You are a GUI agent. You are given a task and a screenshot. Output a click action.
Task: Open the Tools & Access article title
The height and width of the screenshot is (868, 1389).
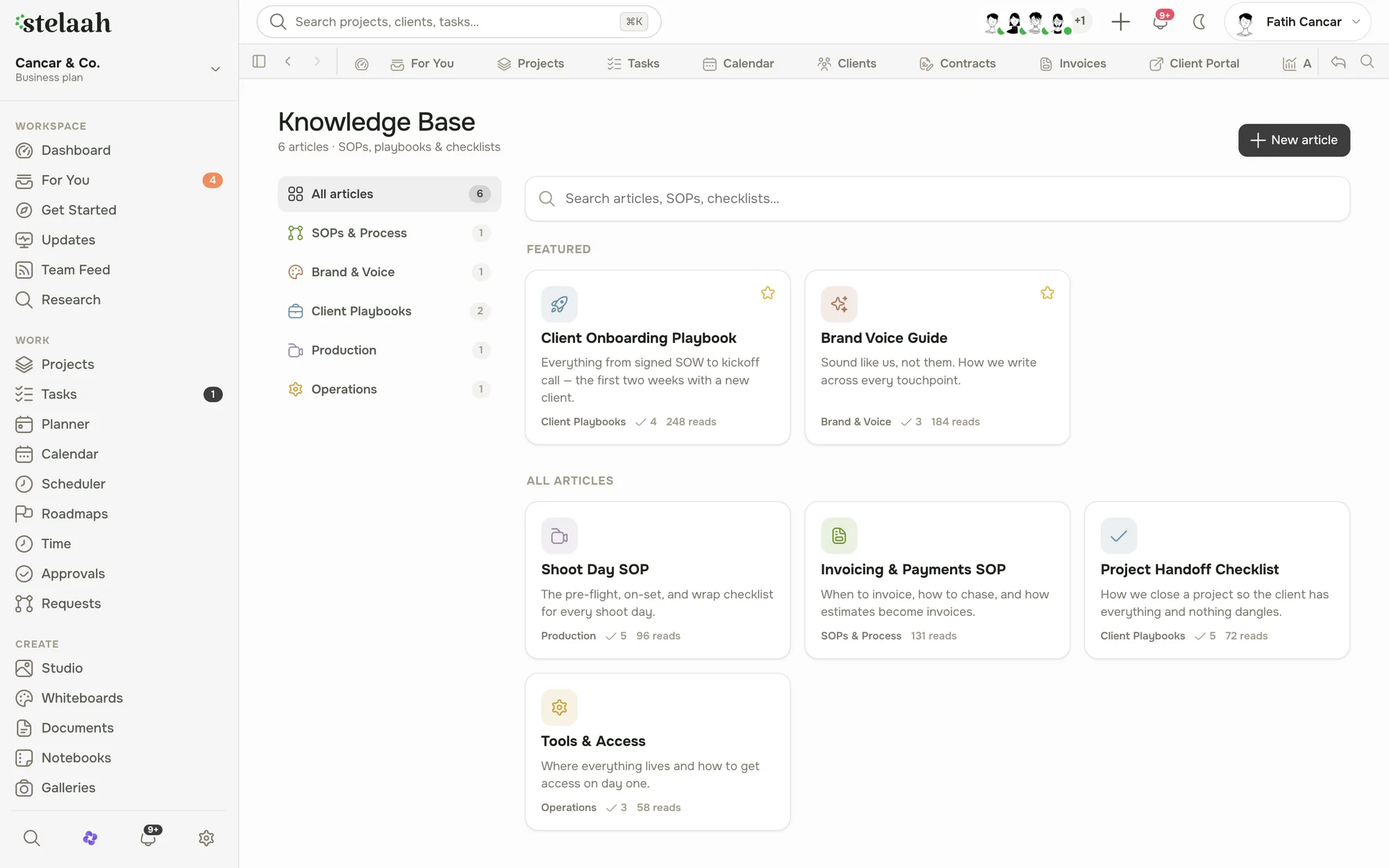[x=593, y=741]
